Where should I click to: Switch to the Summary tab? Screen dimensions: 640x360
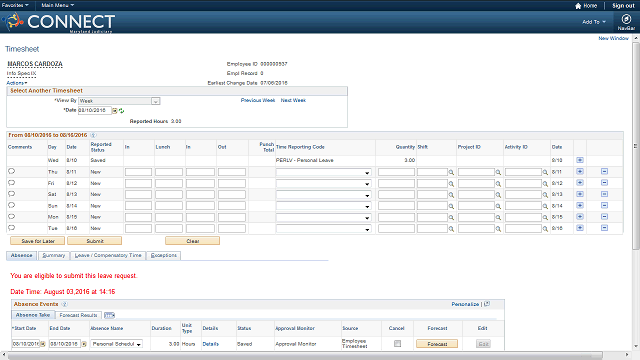54,256
